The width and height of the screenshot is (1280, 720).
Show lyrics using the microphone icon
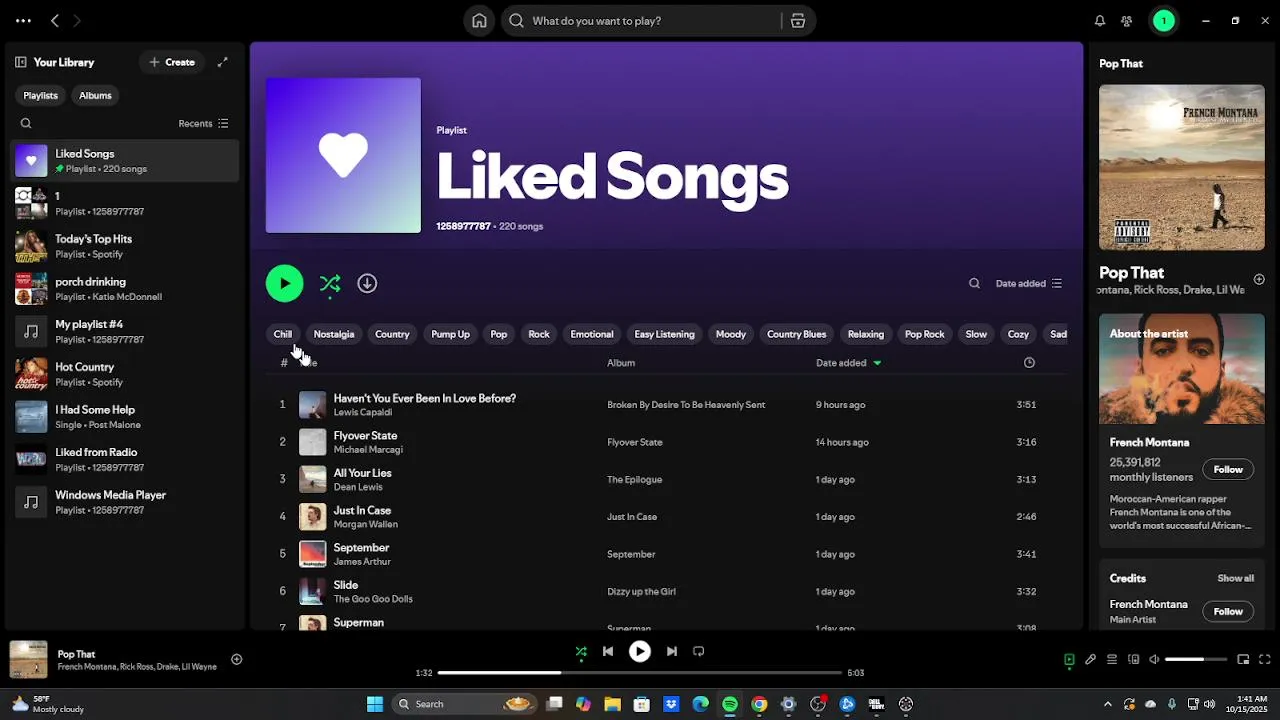coord(1091,660)
